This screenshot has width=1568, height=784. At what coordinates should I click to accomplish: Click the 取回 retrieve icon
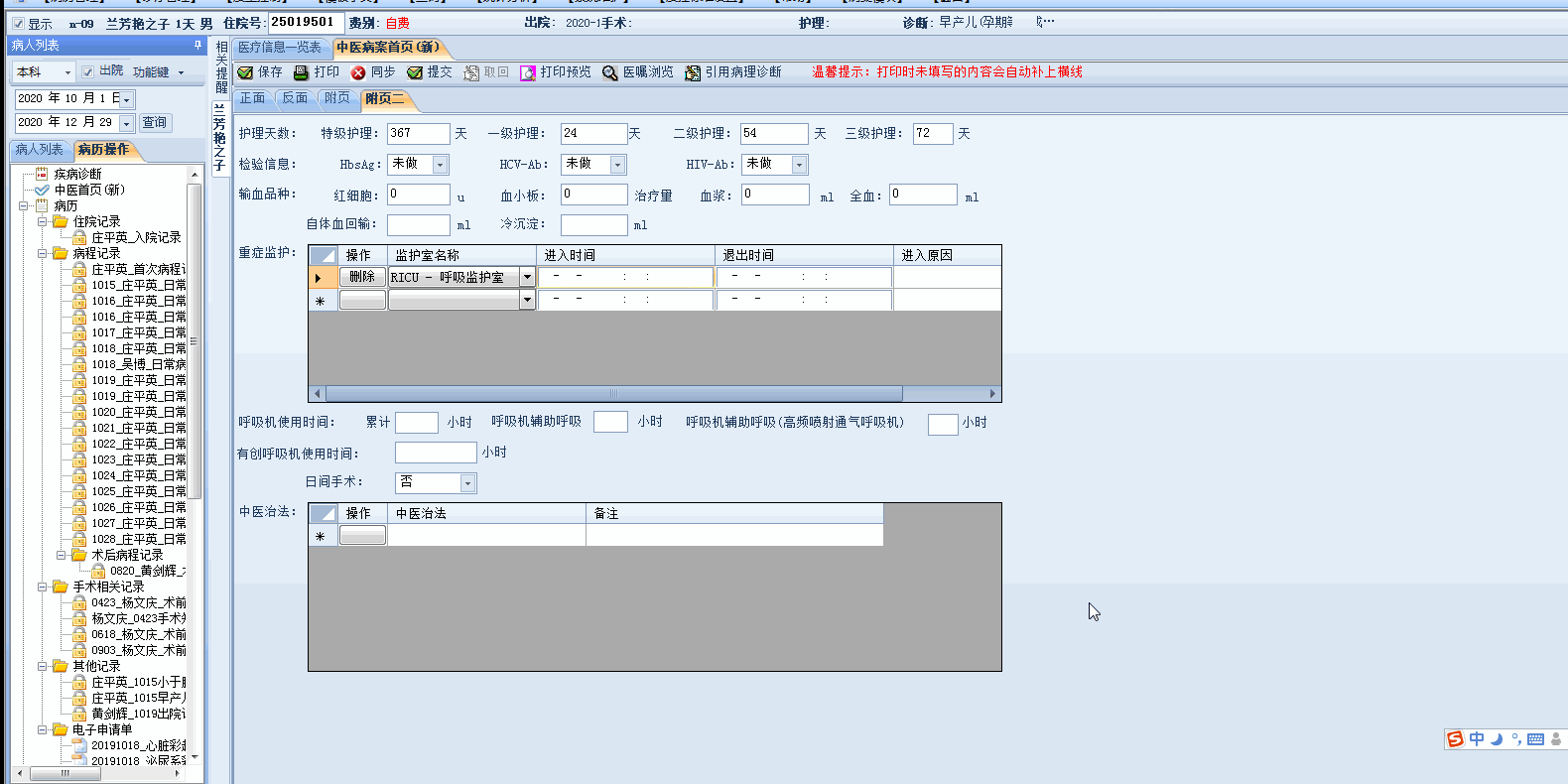(471, 72)
